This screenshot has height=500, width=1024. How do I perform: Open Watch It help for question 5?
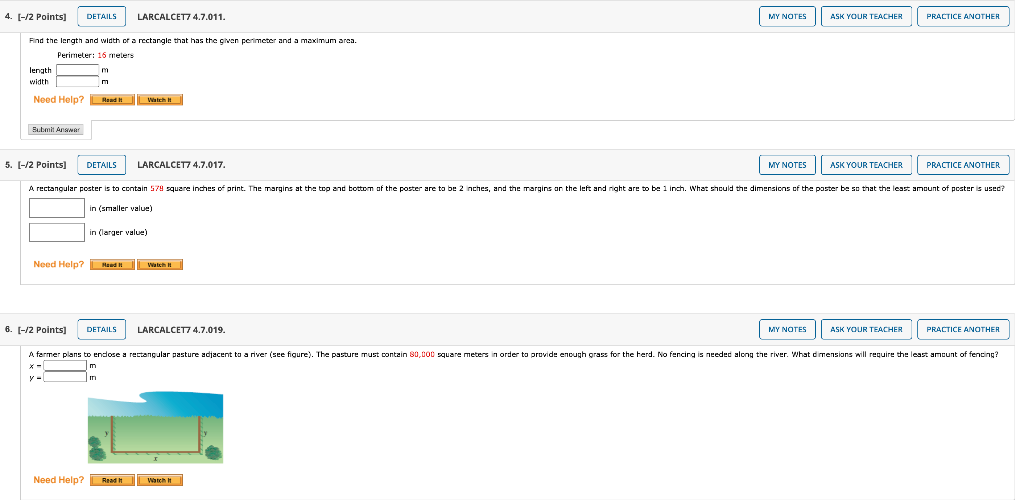[x=160, y=264]
